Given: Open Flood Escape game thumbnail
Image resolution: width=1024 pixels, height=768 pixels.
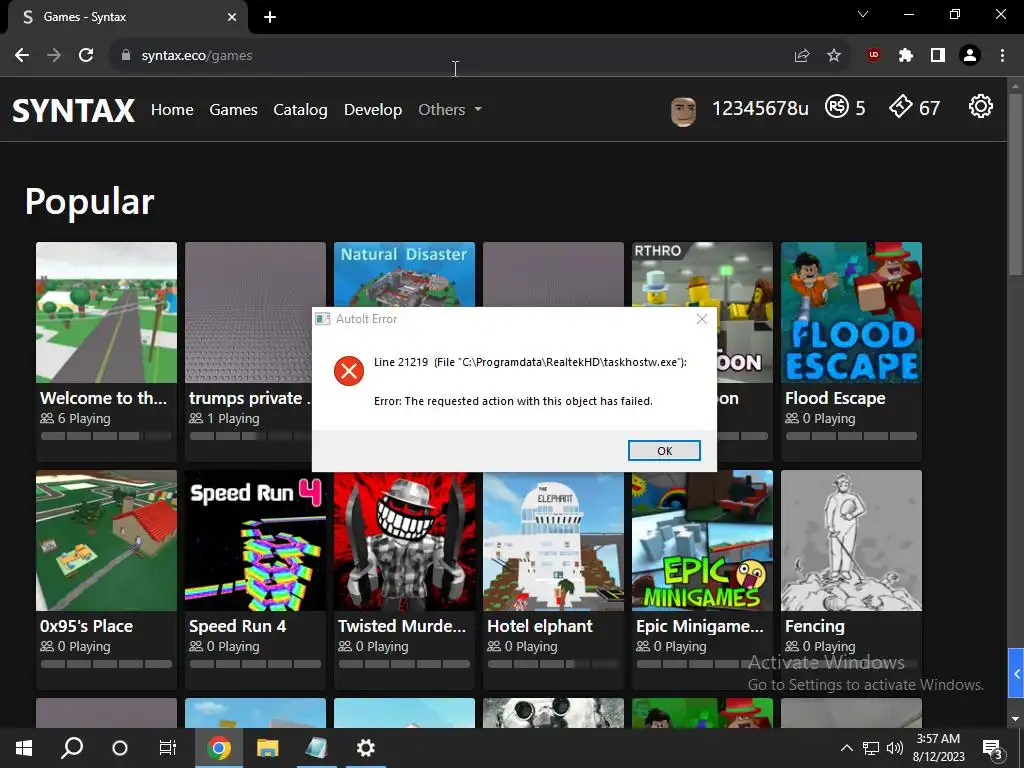Looking at the screenshot, I should (x=852, y=313).
